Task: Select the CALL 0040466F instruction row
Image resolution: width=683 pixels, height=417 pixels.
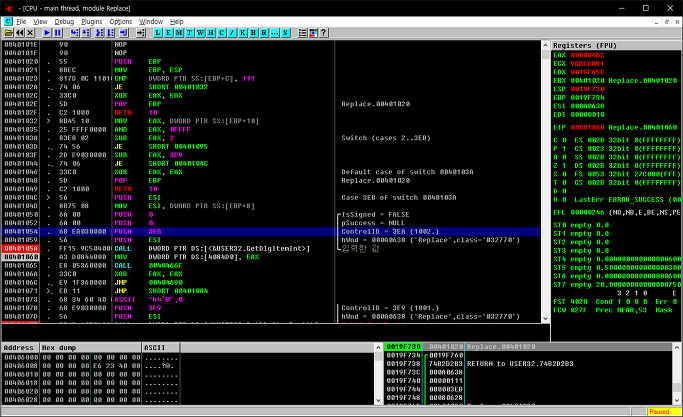Action: click(x=271, y=265)
